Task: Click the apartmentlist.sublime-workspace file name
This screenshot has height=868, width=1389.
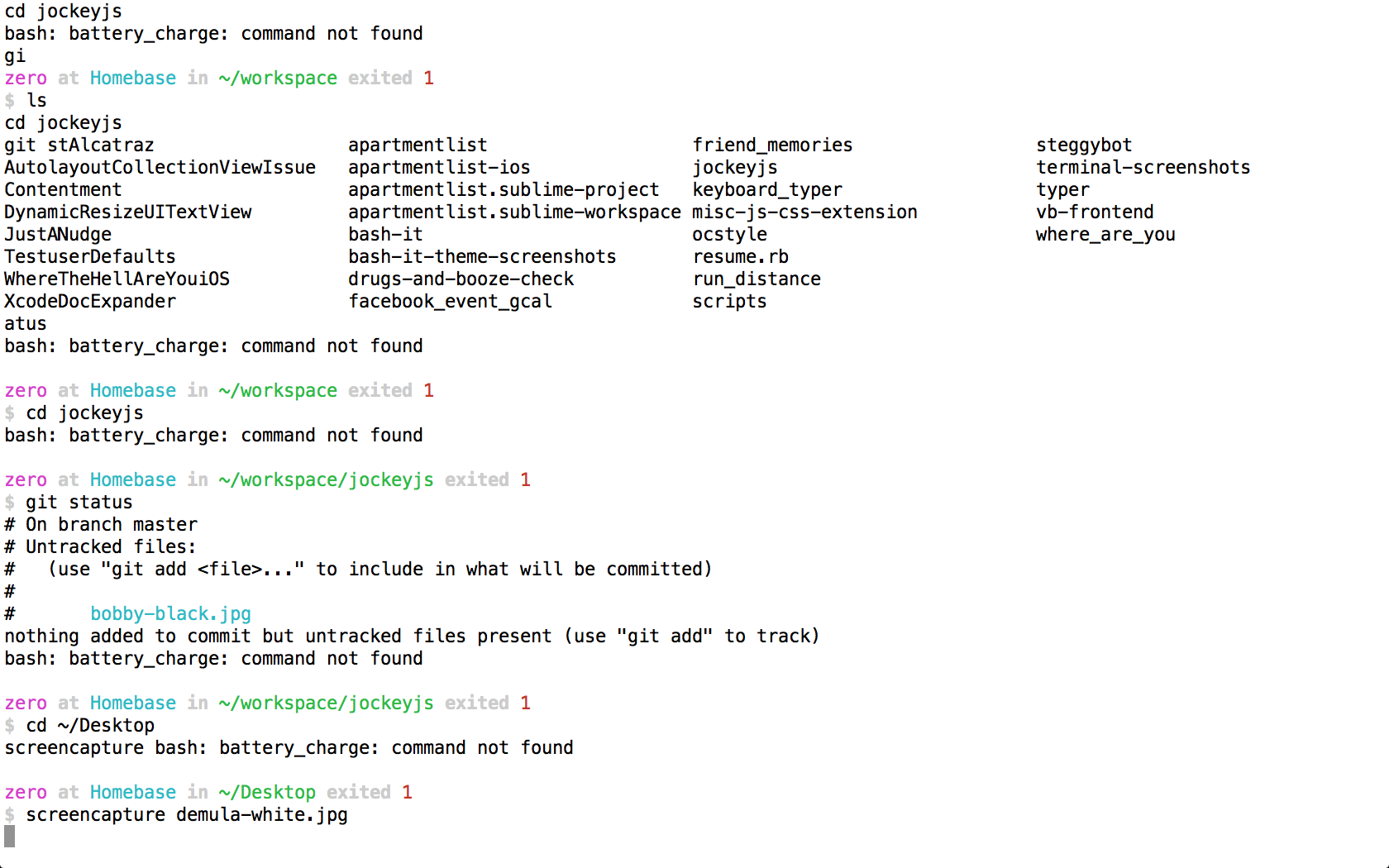Action: pyautogui.click(x=514, y=212)
